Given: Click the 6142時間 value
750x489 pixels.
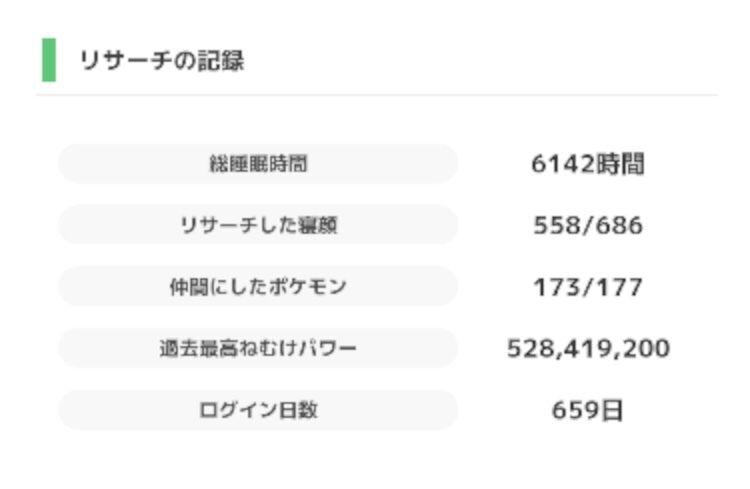Looking at the screenshot, I should click(588, 164).
